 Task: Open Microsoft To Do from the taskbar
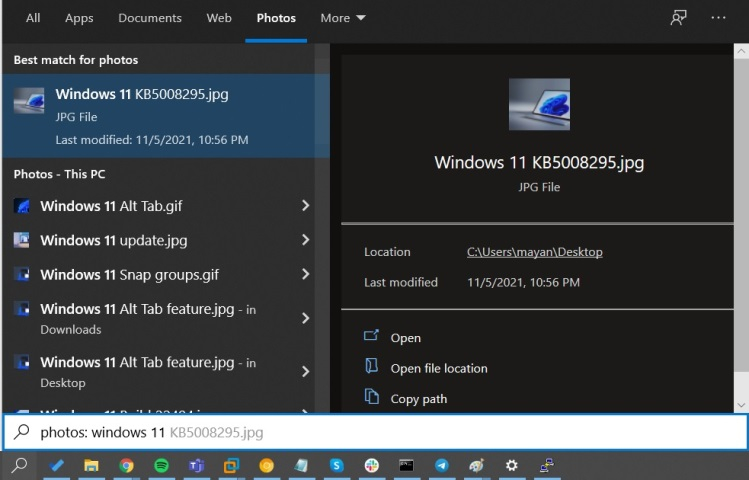56,465
